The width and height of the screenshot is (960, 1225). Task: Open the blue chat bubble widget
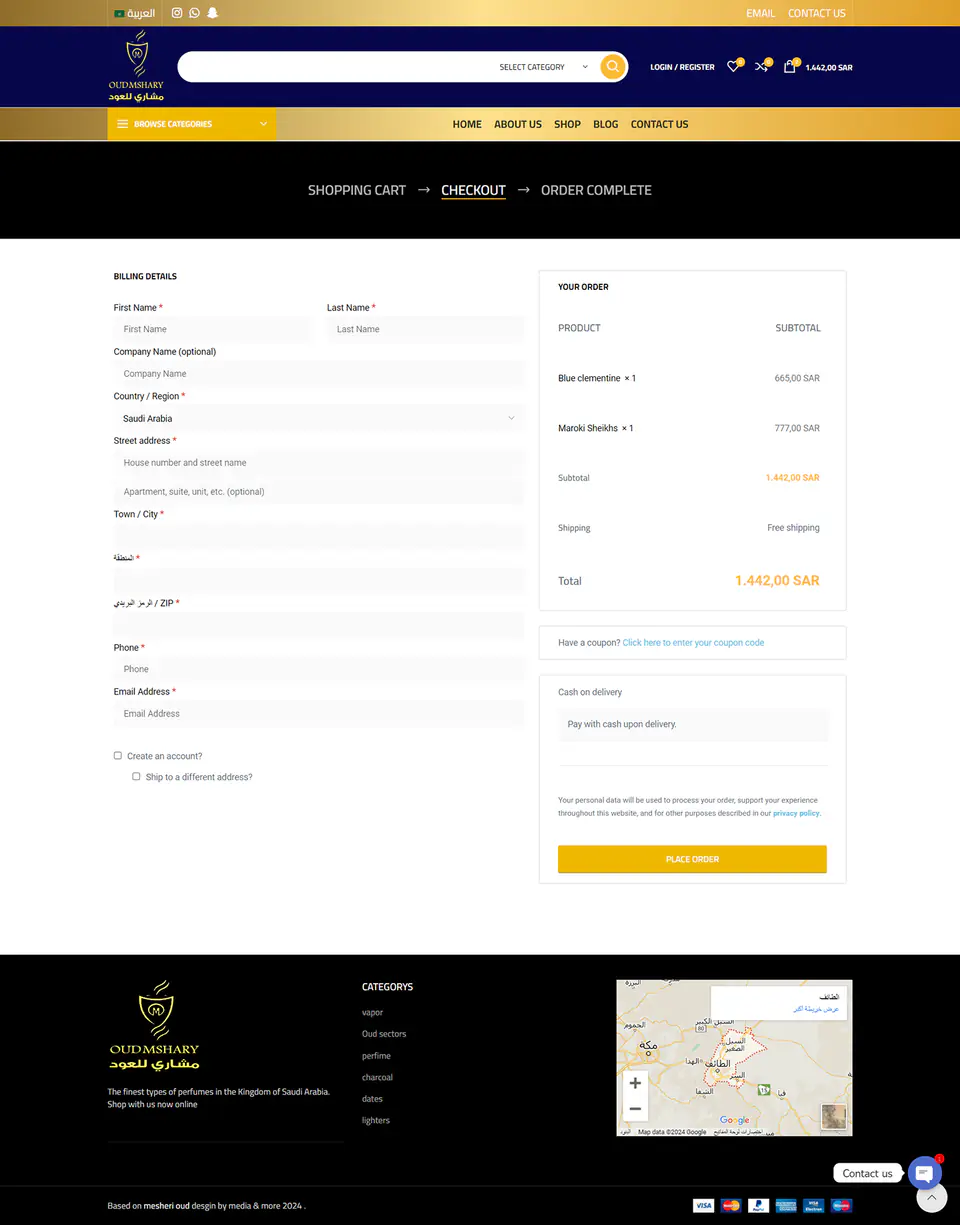coord(924,1173)
